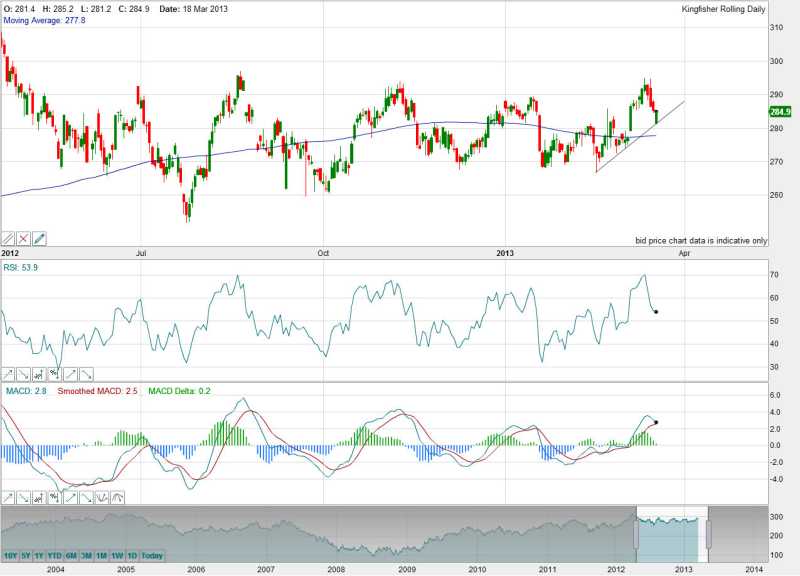800x576 pixels.
Task: Click the Smoothed MACD: 2.5 label
Action: [x=97, y=391]
